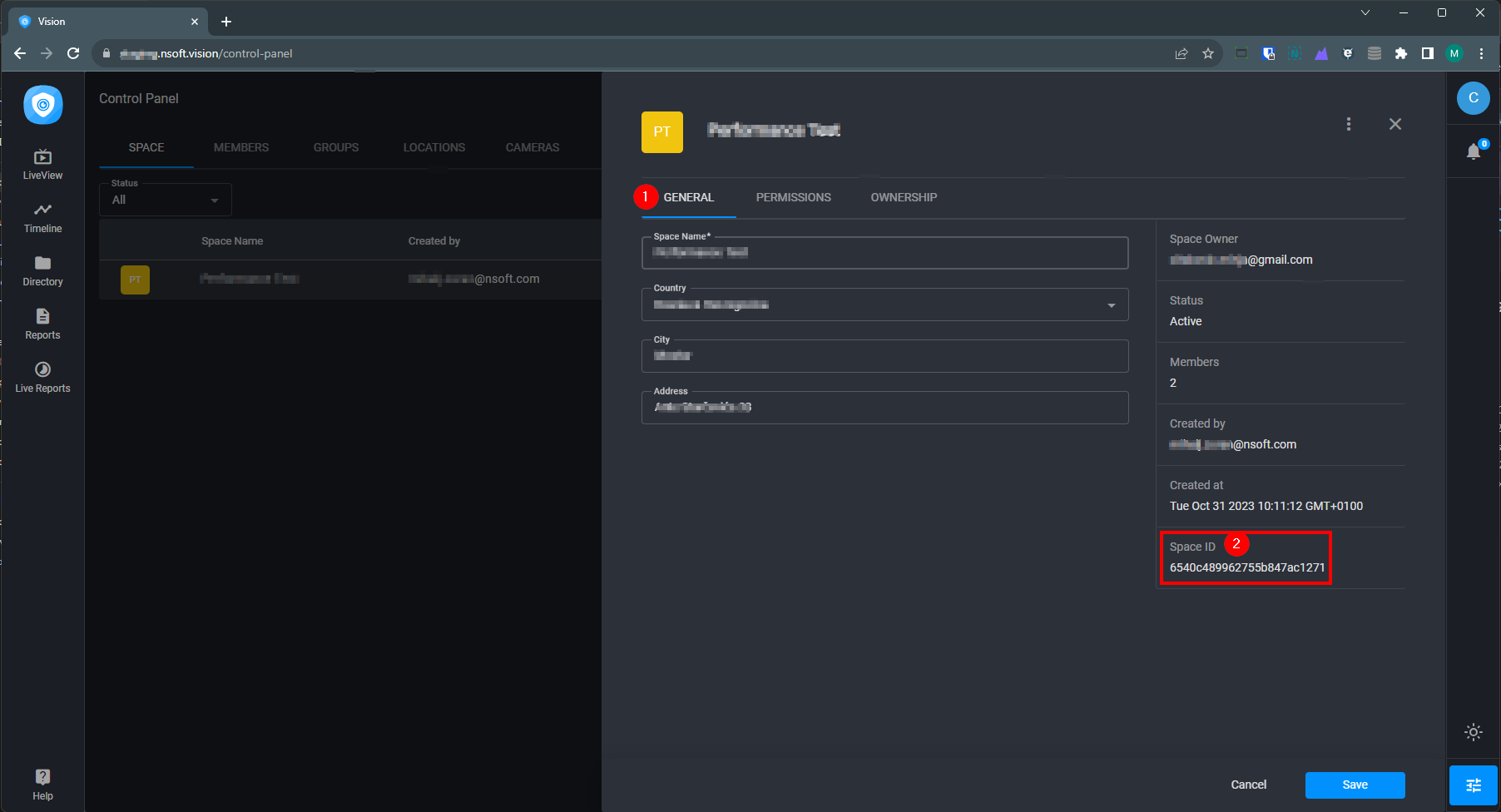Viewport: 1501px width, 812px height.
Task: Click the Created at date value
Action: (x=1266, y=506)
